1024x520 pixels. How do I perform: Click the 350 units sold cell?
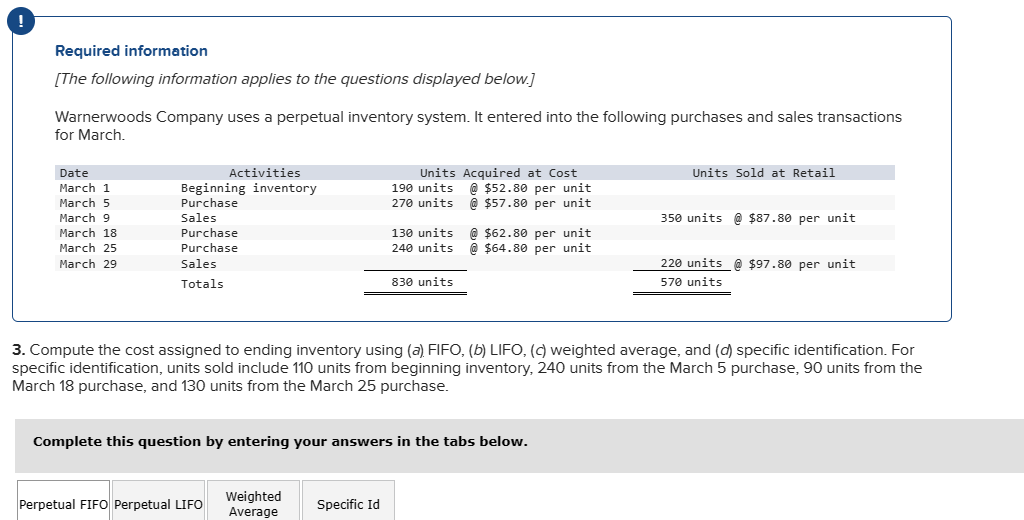[x=691, y=218]
